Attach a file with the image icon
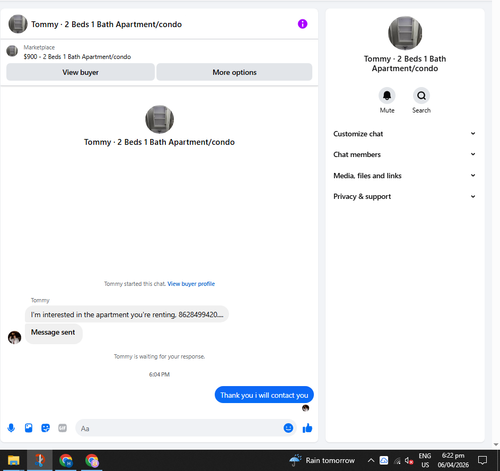The image size is (500, 471). [x=29, y=428]
